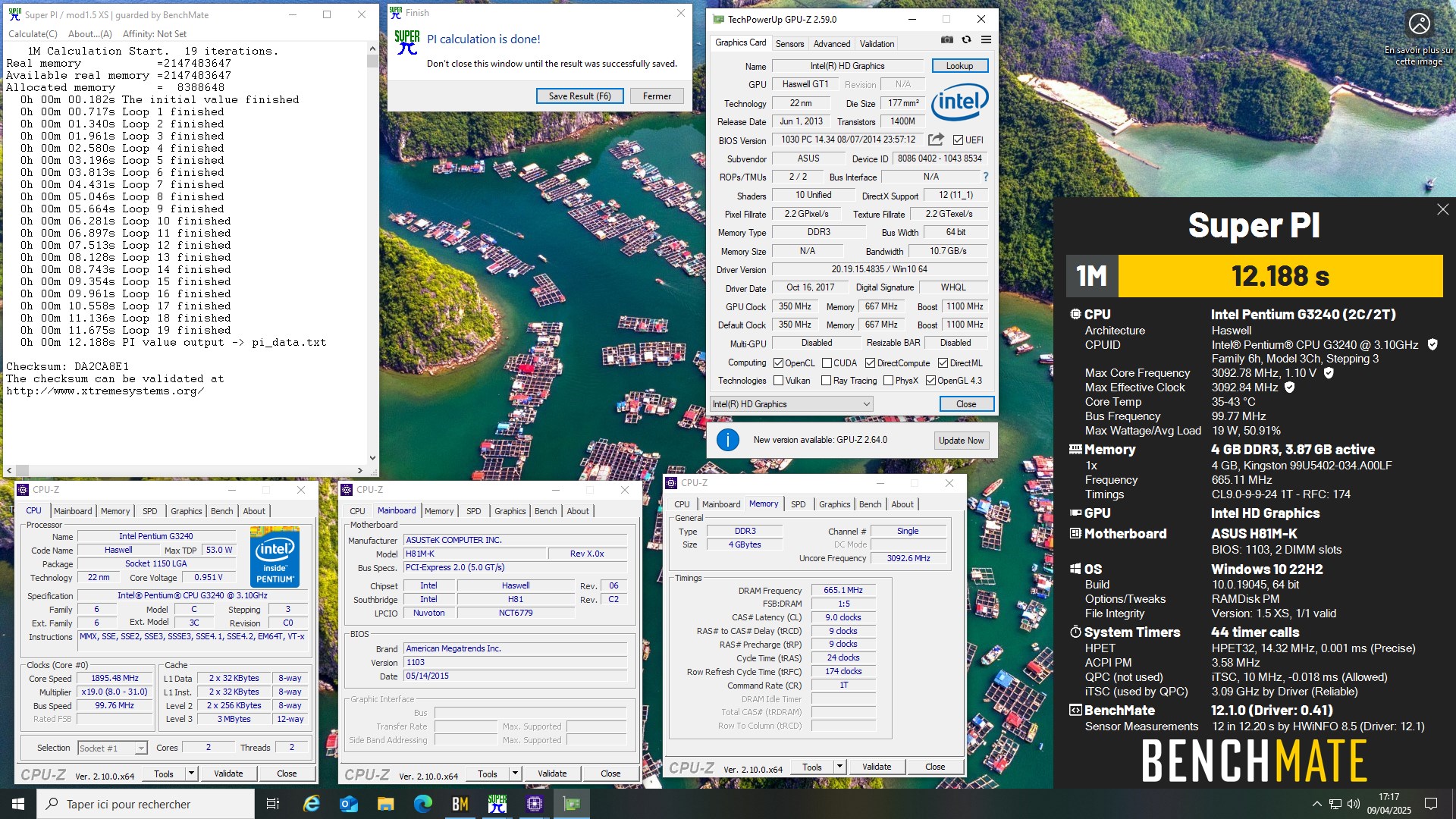Expand Tools dropdown arrow in CPU-Z Mainboard window

pos(515,773)
